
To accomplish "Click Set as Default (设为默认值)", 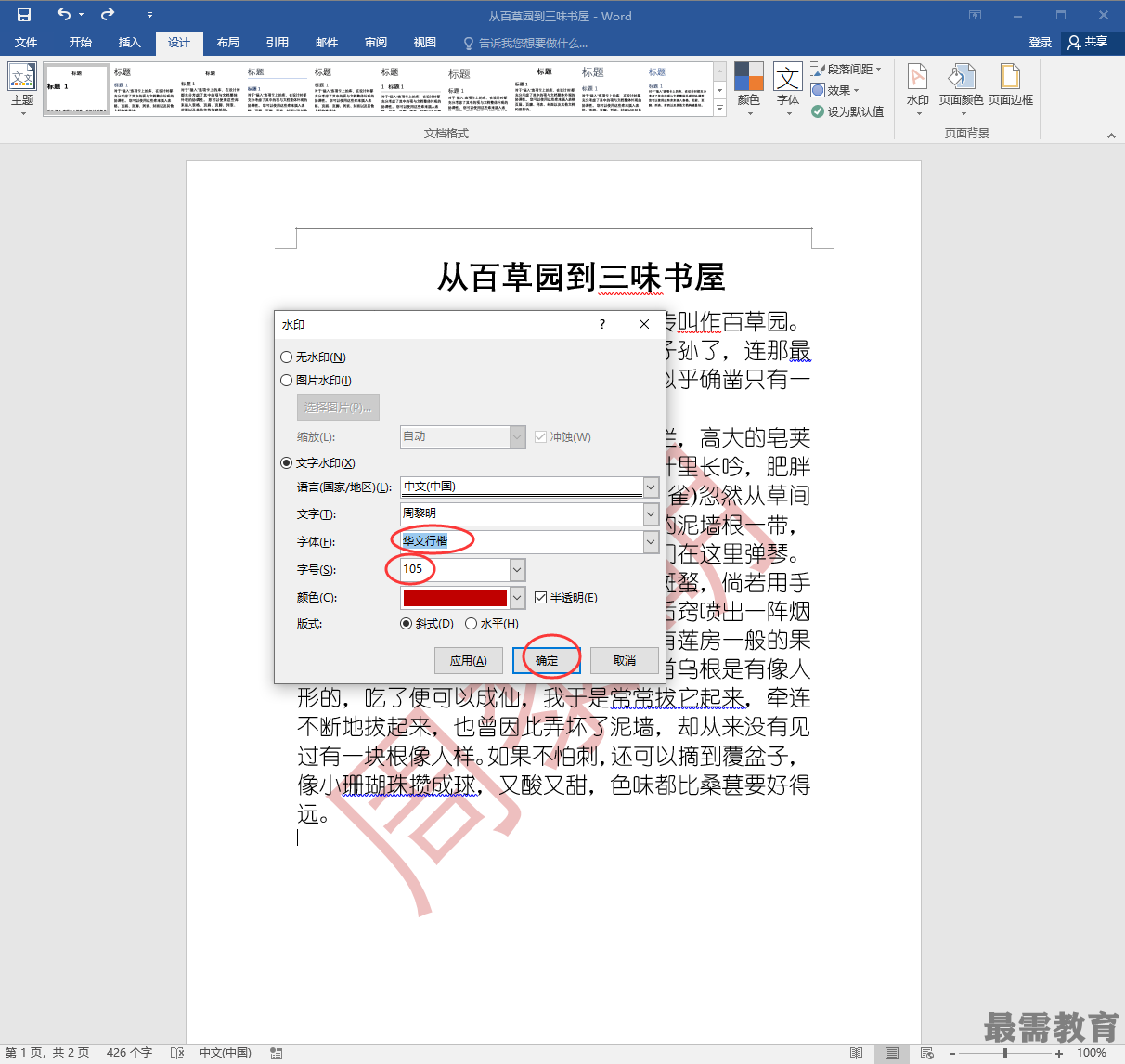I will [x=847, y=111].
